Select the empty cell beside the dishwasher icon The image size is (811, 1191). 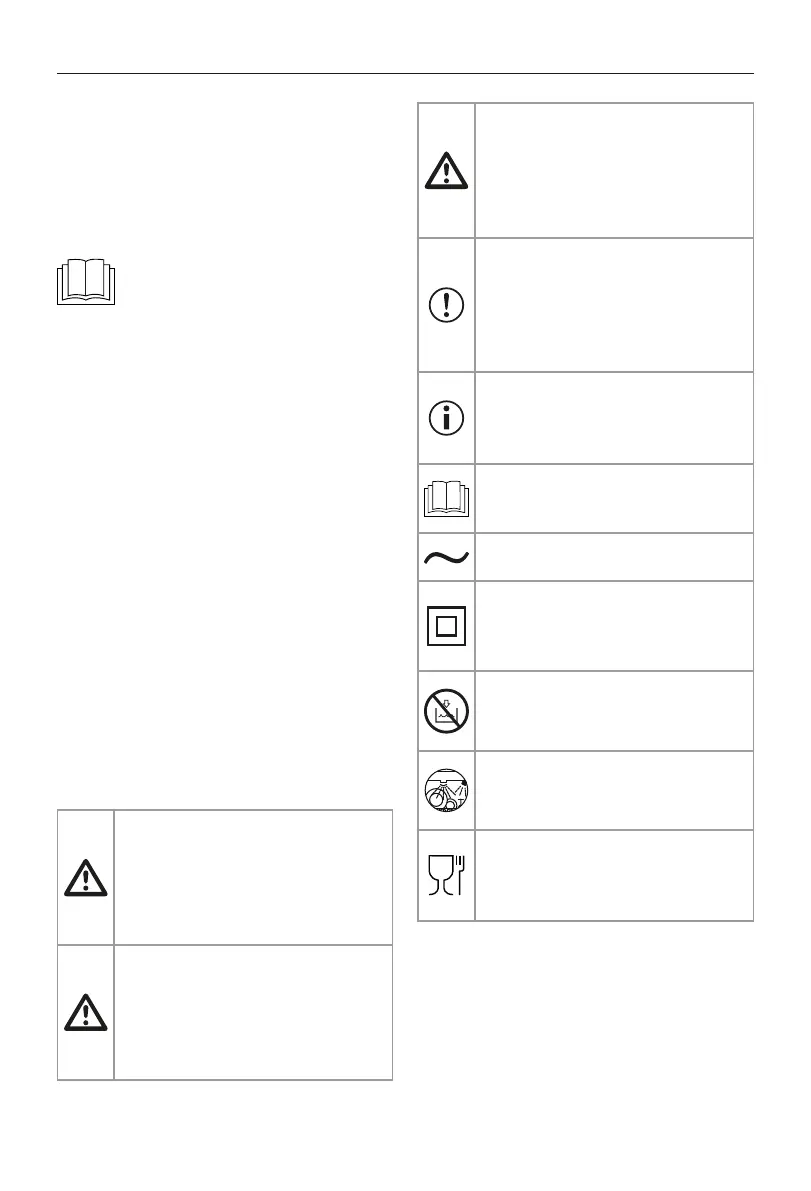pos(614,790)
